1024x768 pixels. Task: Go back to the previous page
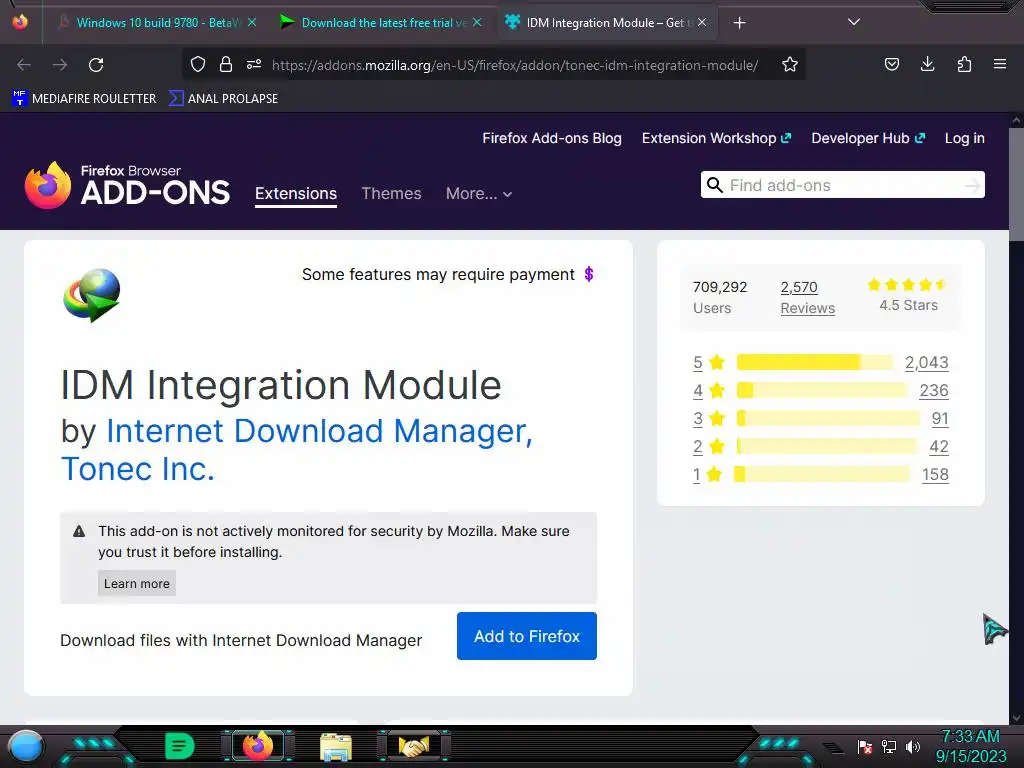(24, 65)
